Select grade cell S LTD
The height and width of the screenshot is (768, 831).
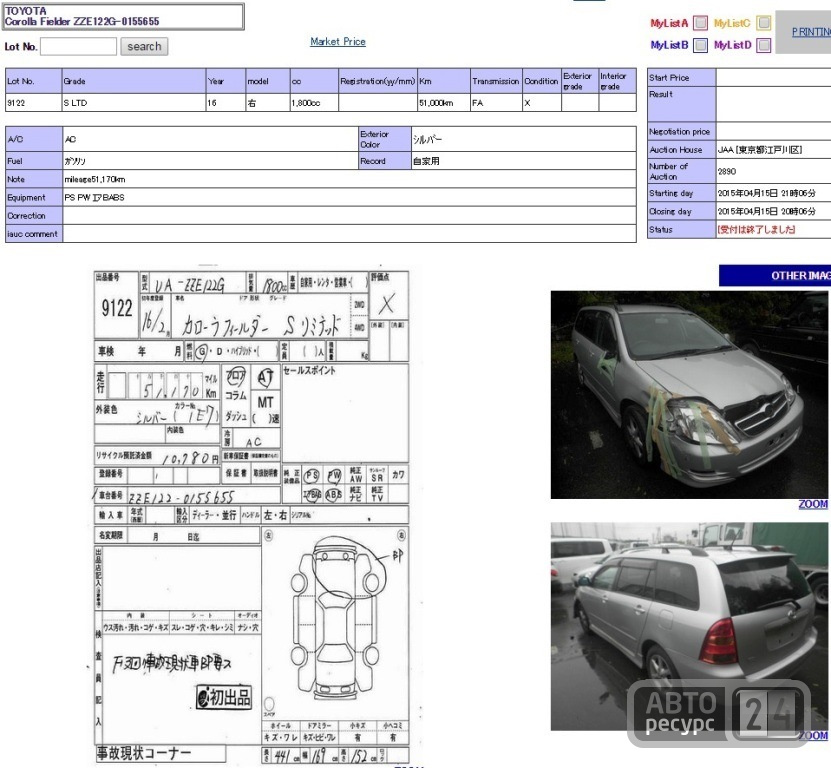point(134,103)
